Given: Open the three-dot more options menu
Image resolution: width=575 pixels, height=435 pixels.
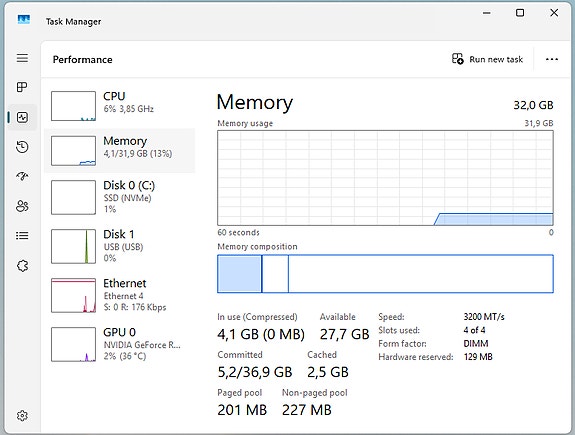Looking at the screenshot, I should click(x=552, y=59).
